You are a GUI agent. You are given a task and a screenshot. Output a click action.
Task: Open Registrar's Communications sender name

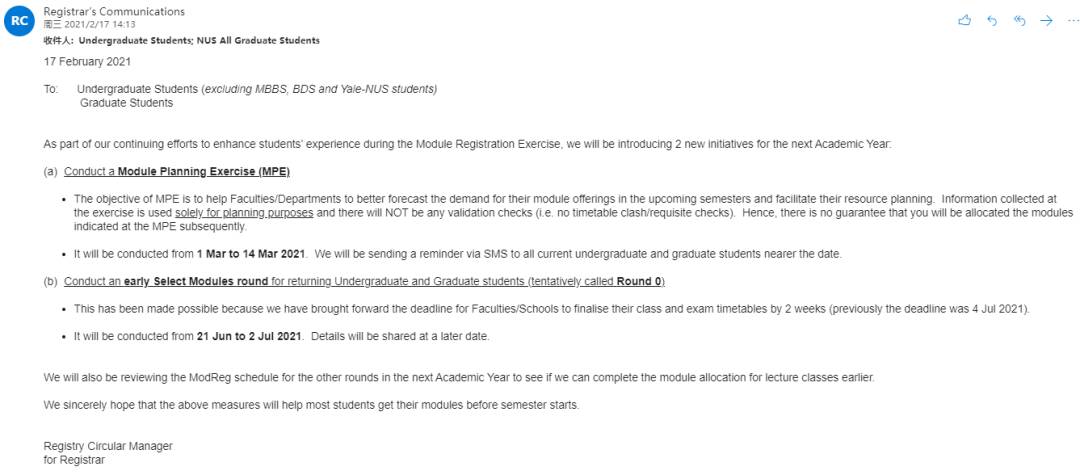pos(114,11)
